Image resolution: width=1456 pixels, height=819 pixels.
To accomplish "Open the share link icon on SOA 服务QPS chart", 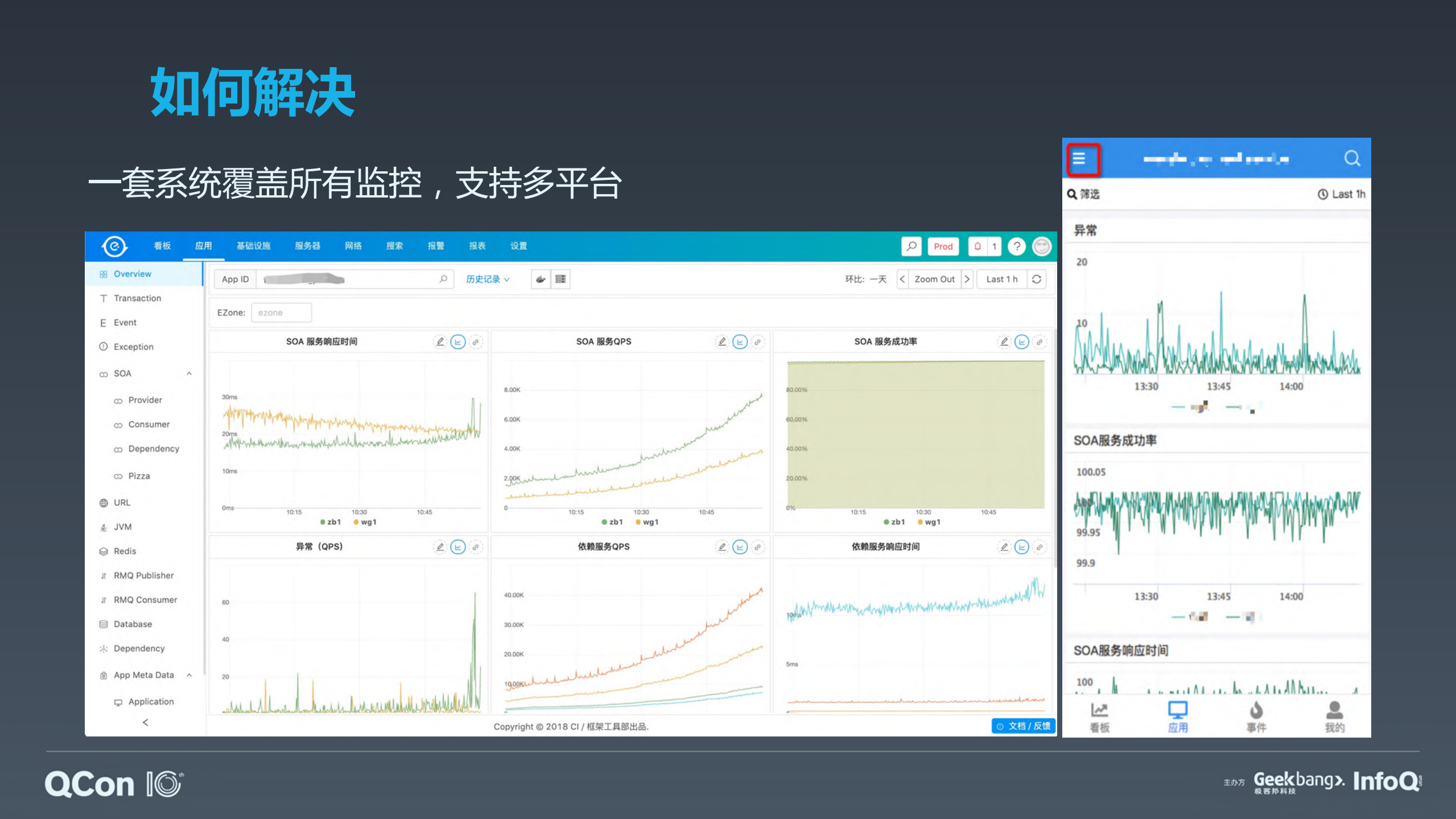I will (758, 342).
